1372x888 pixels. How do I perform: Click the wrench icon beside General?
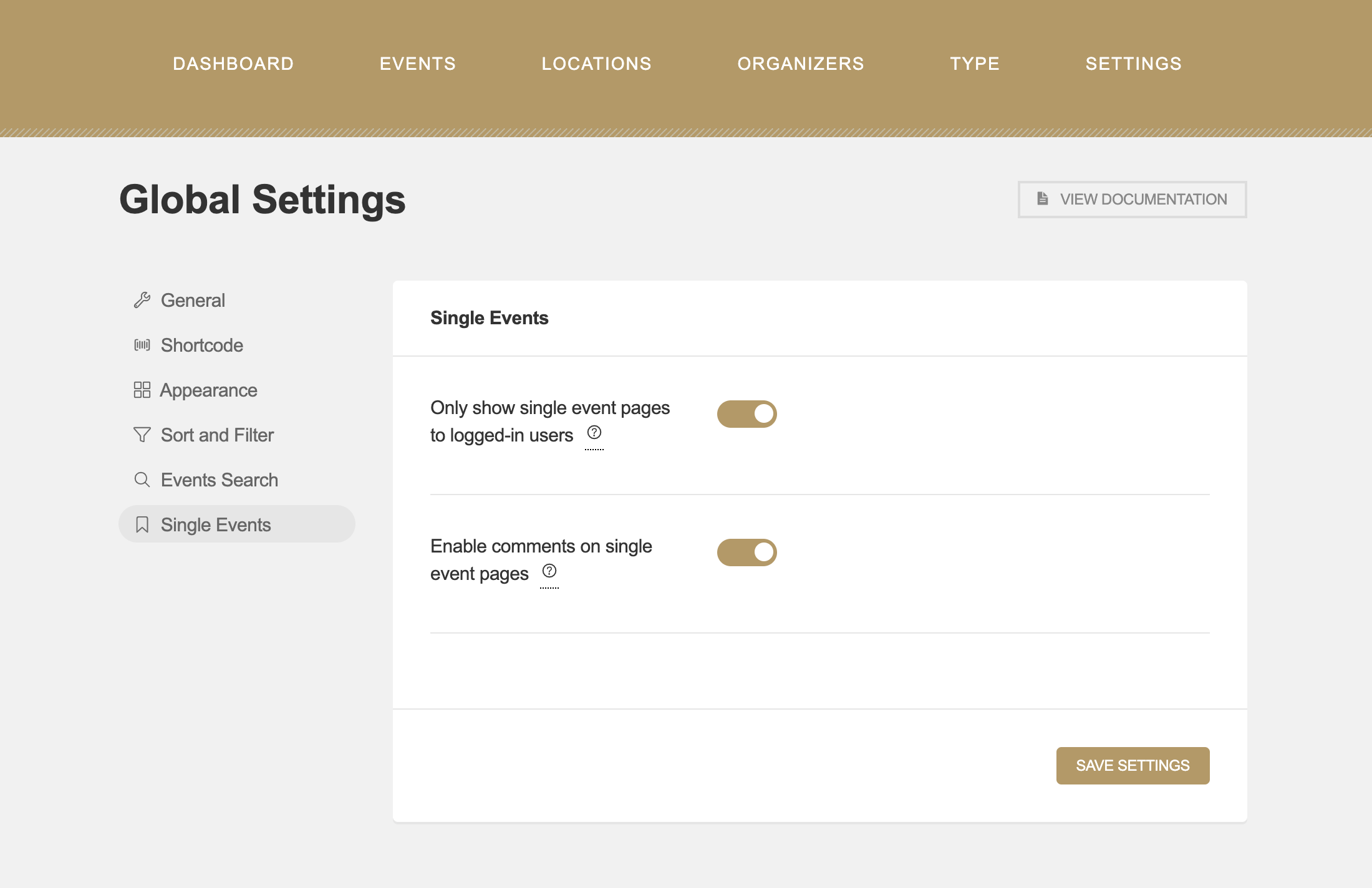click(x=142, y=301)
